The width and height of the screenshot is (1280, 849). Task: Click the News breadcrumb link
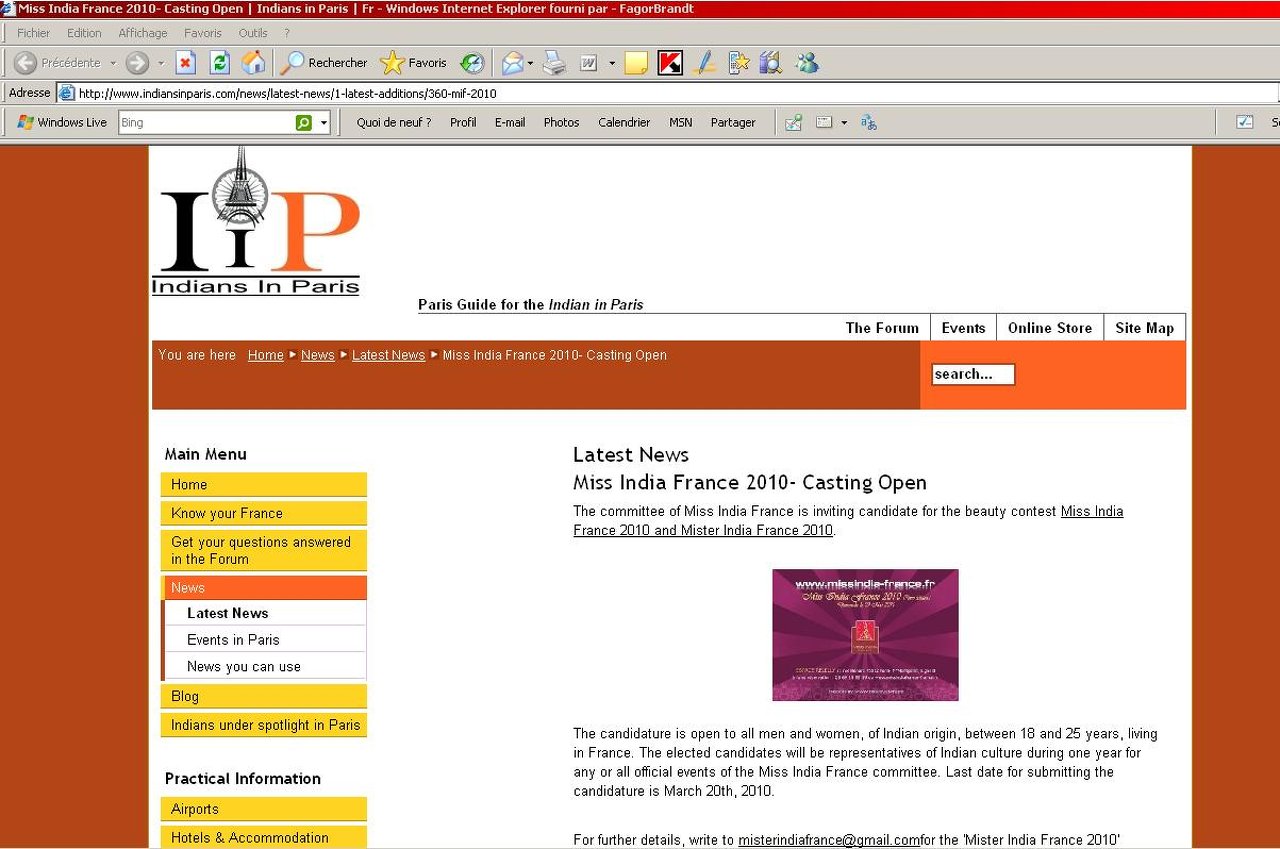(x=318, y=355)
